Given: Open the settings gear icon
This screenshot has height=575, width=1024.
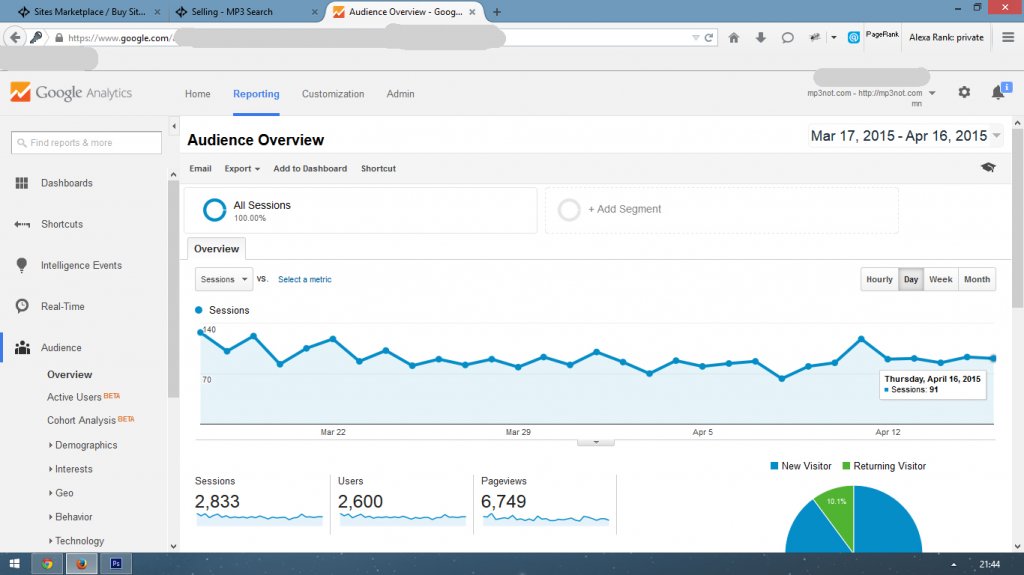Looking at the screenshot, I should pyautogui.click(x=964, y=93).
